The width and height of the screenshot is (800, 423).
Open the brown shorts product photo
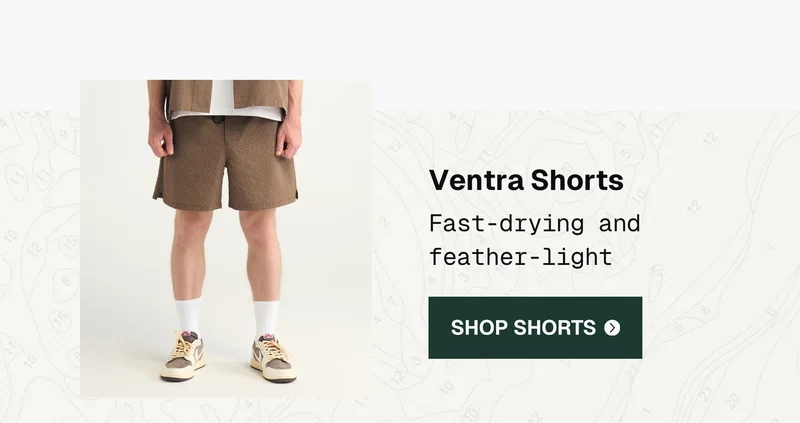226,239
